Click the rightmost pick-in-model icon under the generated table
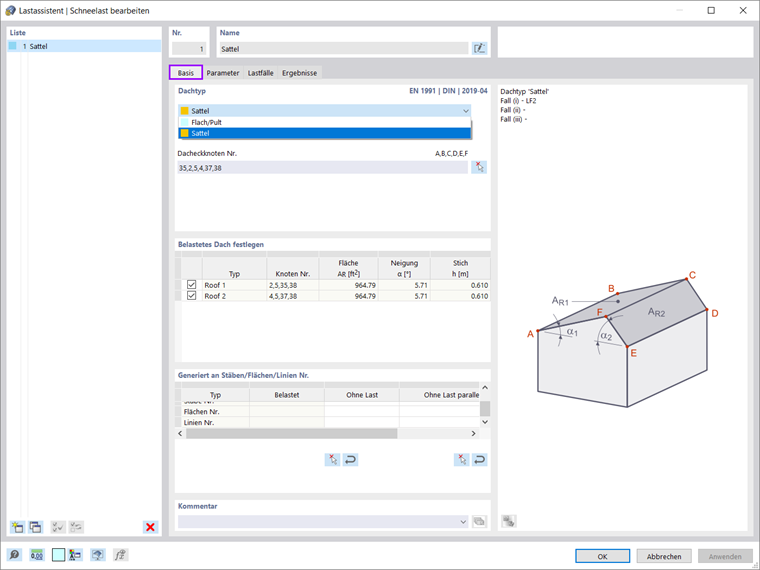 point(461,459)
